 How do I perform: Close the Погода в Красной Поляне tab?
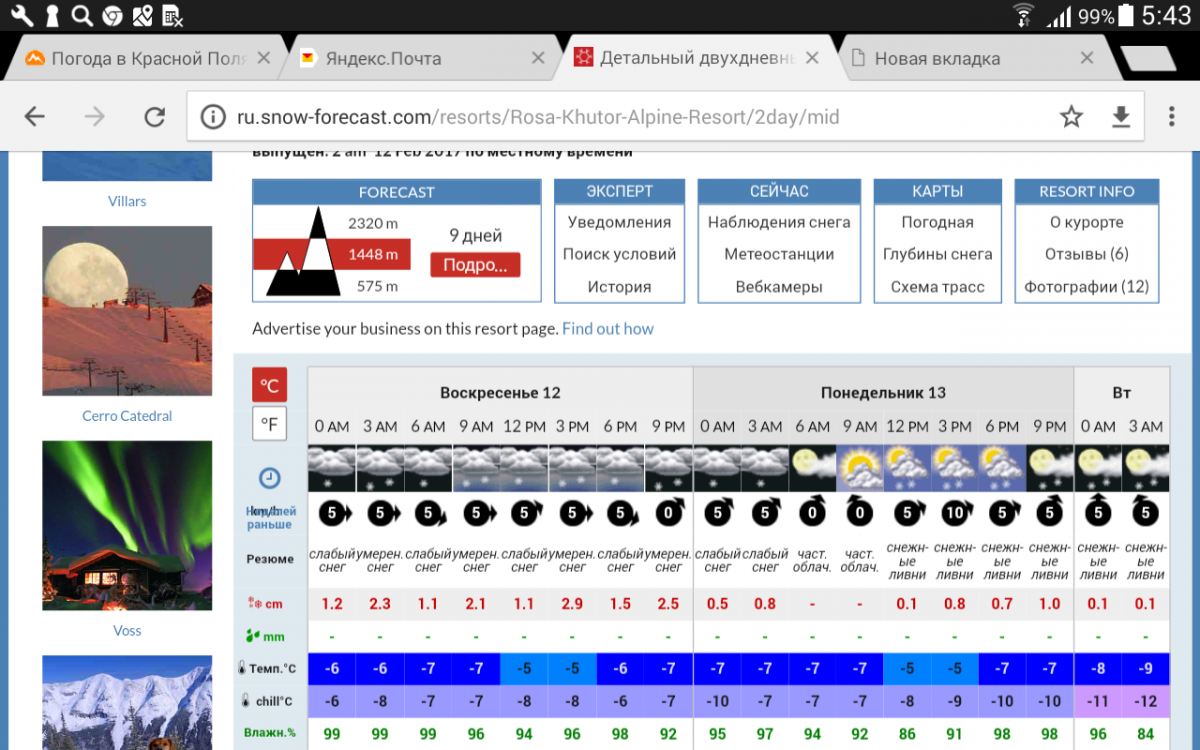264,58
